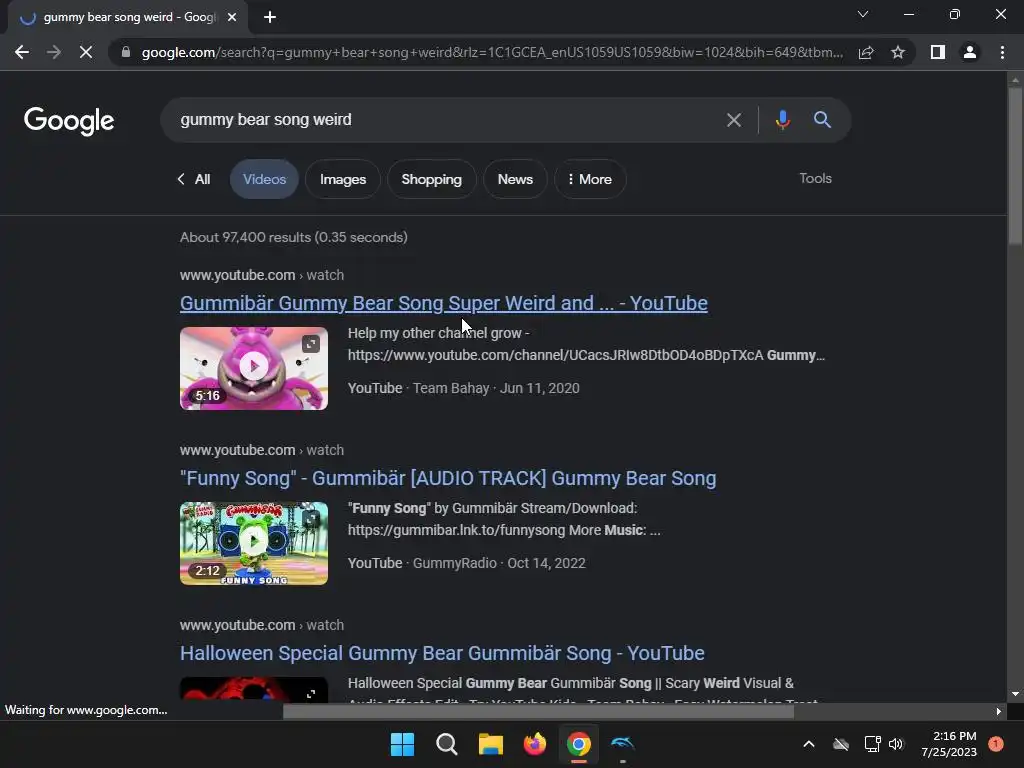This screenshot has width=1024, height=768.
Task: Open the notification badge in the taskbar
Action: pos(996,744)
